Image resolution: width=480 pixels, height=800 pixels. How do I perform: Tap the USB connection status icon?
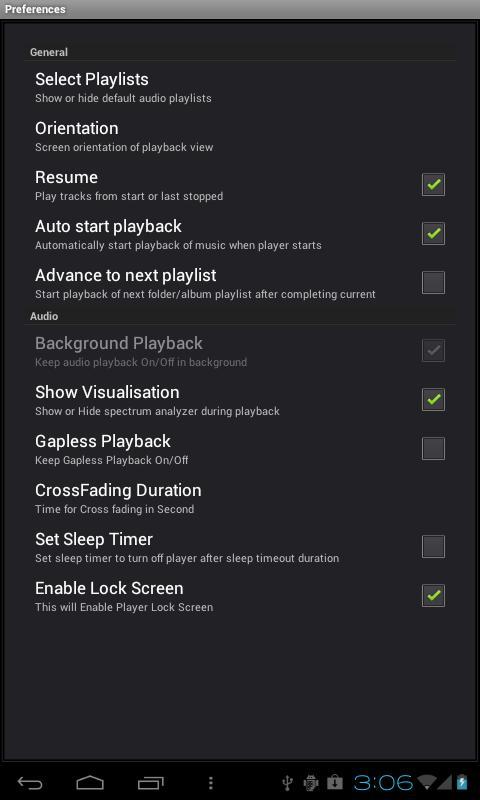point(287,782)
